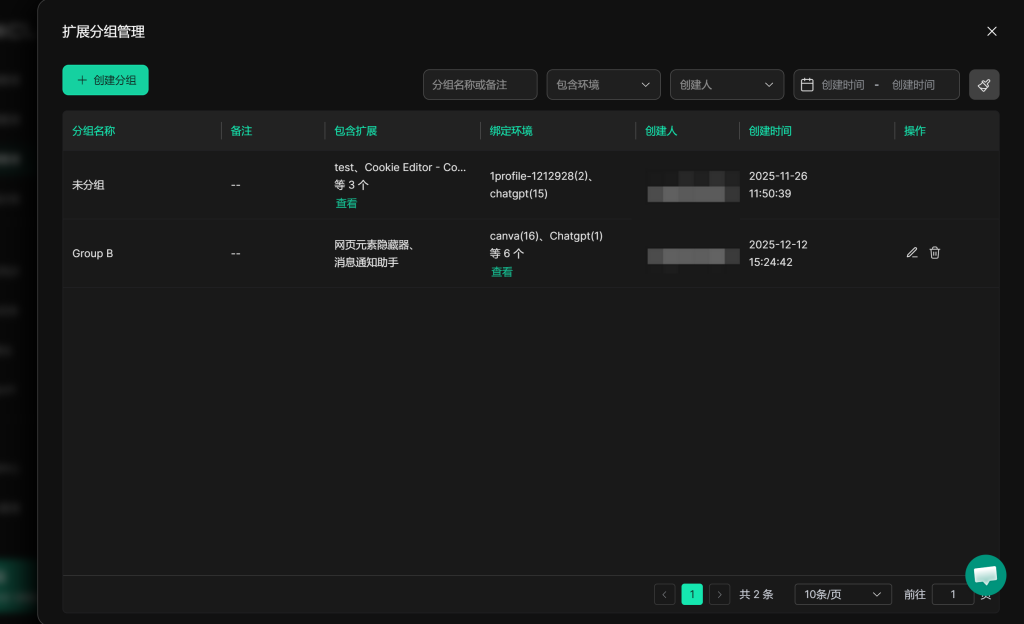Image resolution: width=1024 pixels, height=624 pixels.
Task: Click the calendar icon in date filter
Action: coord(807,85)
